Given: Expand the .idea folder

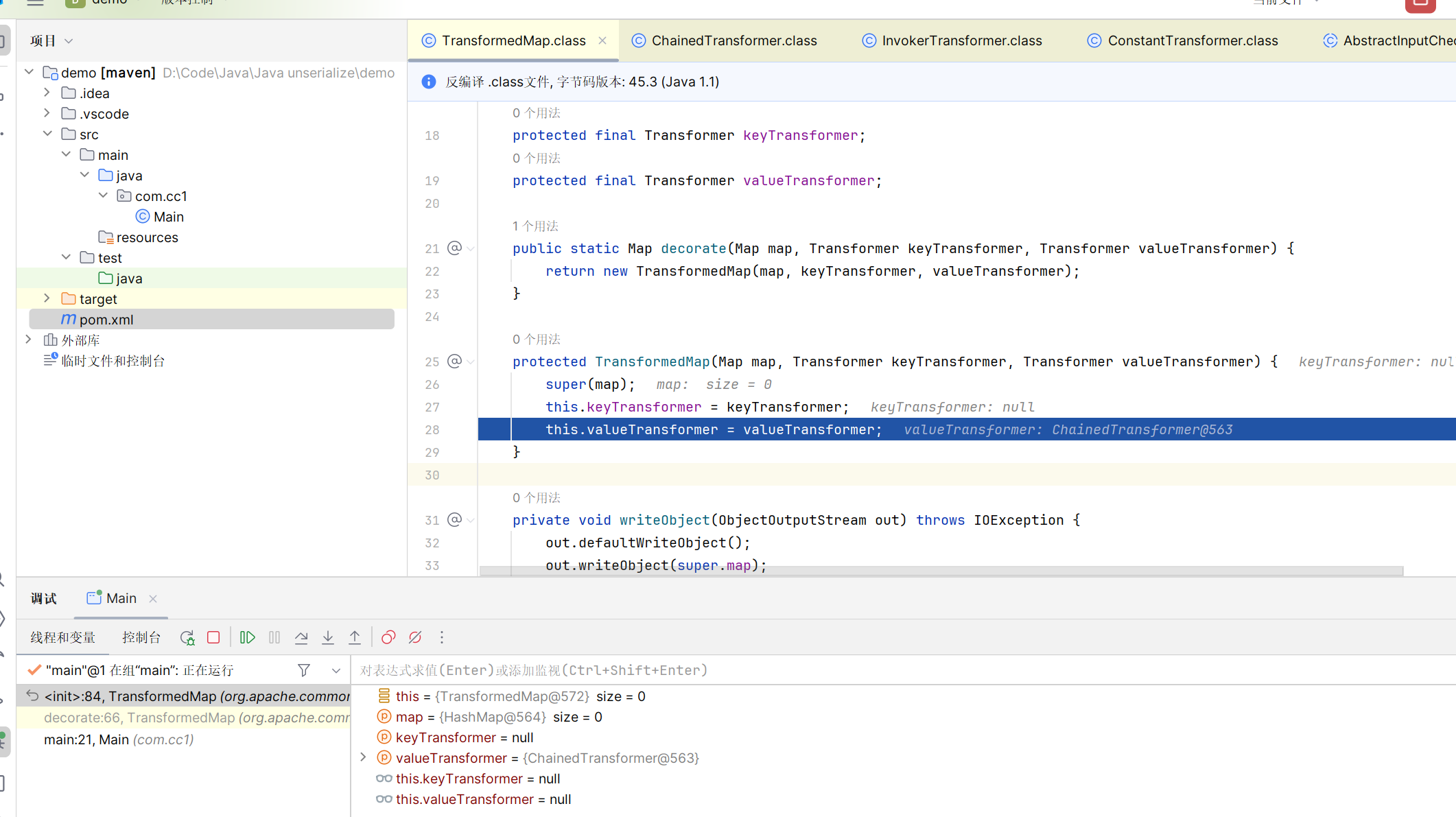Looking at the screenshot, I should click(x=47, y=93).
